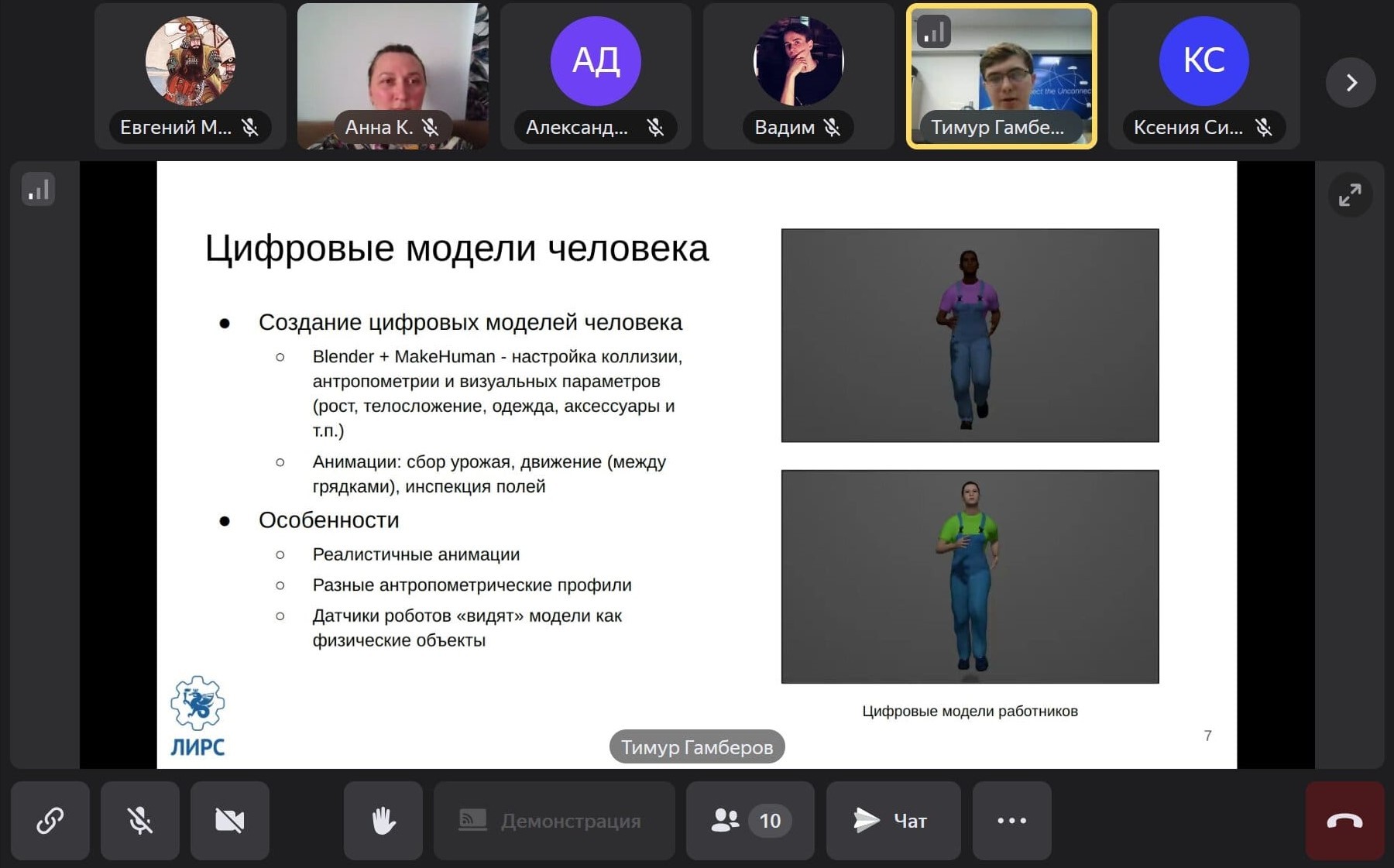This screenshot has height=868, width=1394.
Task: Open the participants list showing 10
Action: (x=748, y=821)
